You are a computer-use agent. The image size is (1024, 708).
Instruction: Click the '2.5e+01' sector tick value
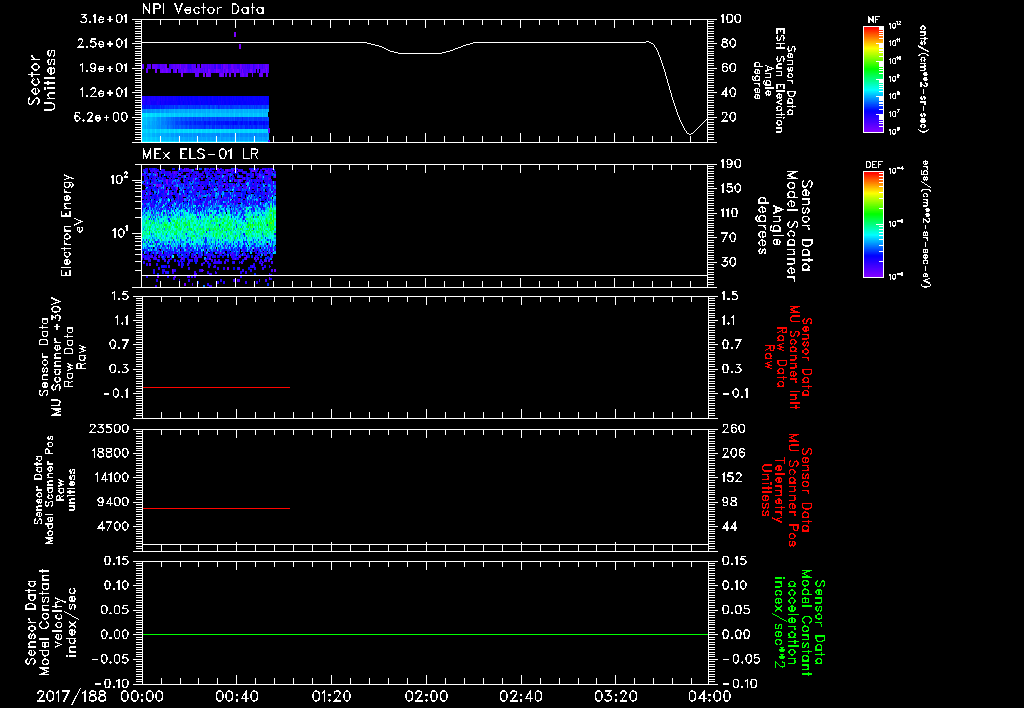[103, 43]
